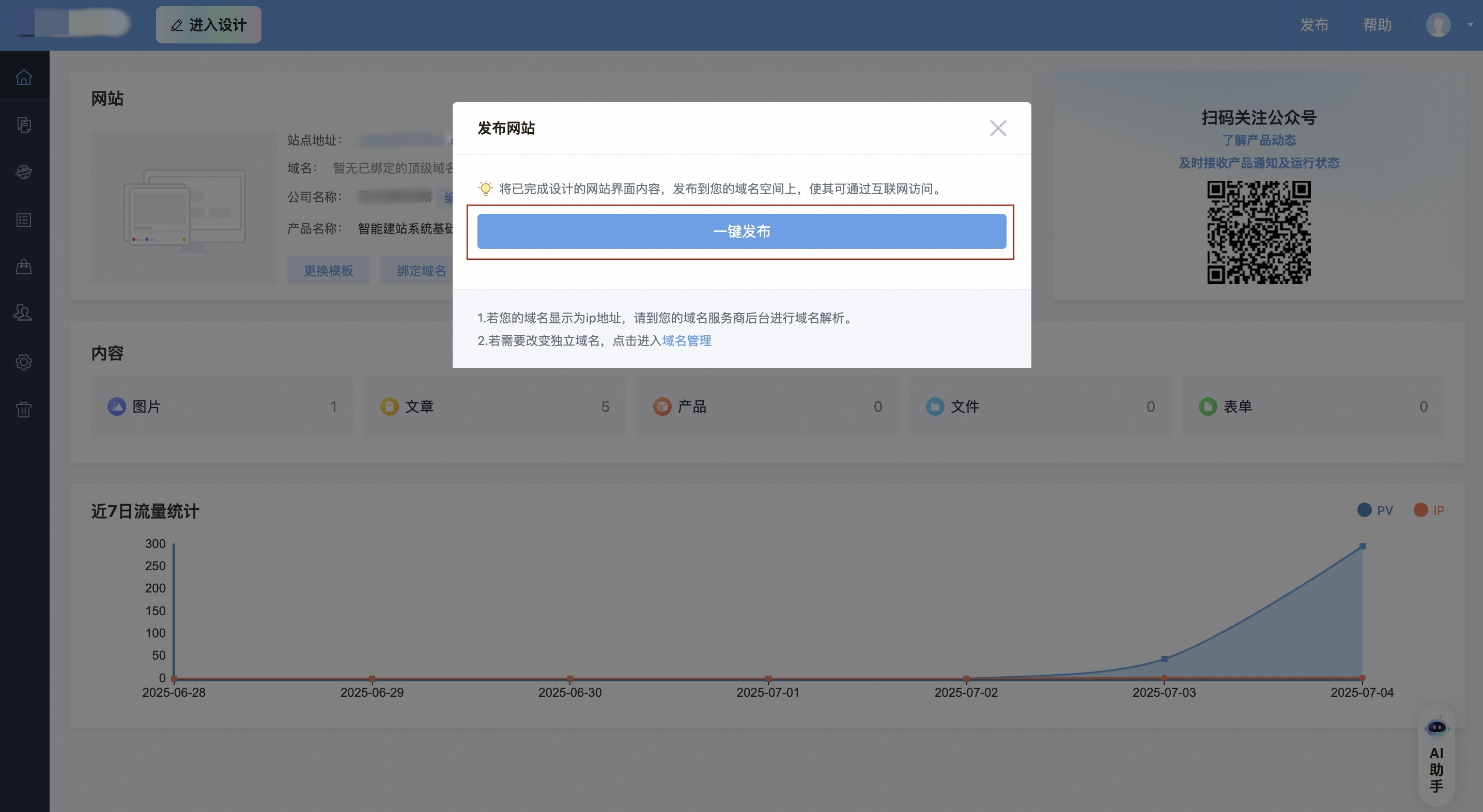
Task: Open the AI助手 assistant icon
Action: coord(1436,728)
